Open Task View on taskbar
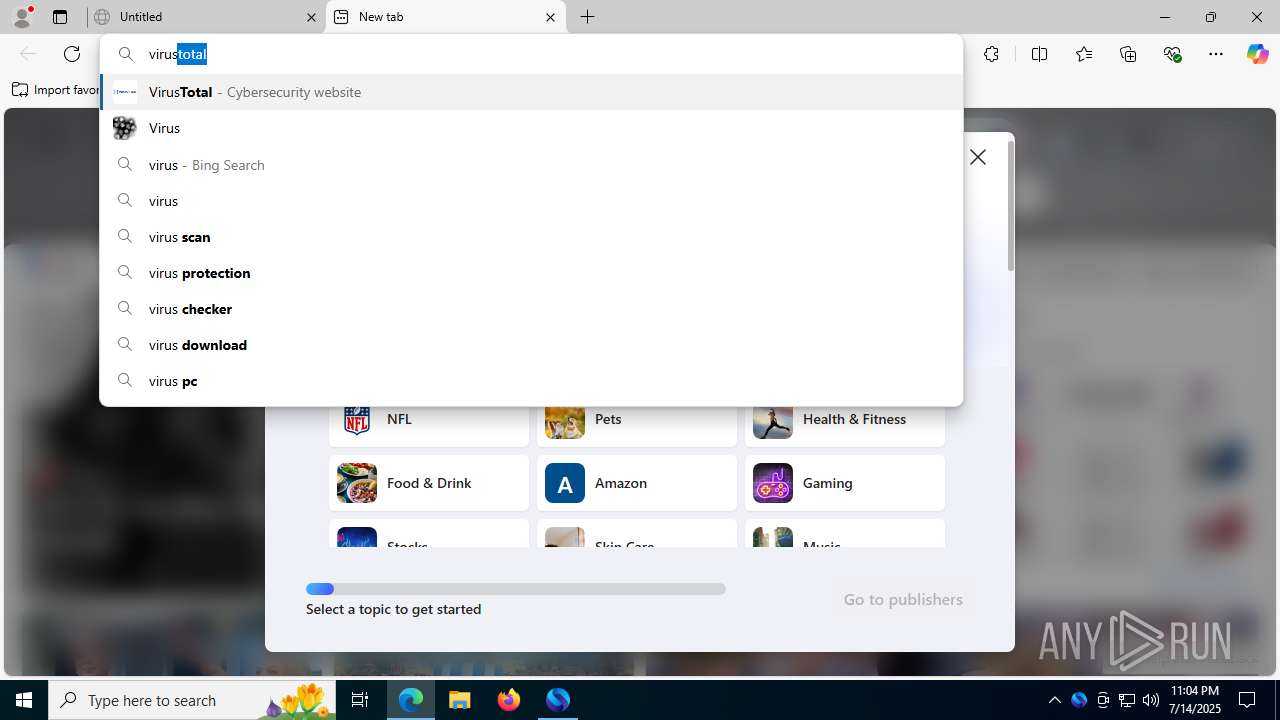This screenshot has height=720, width=1280. click(x=361, y=700)
